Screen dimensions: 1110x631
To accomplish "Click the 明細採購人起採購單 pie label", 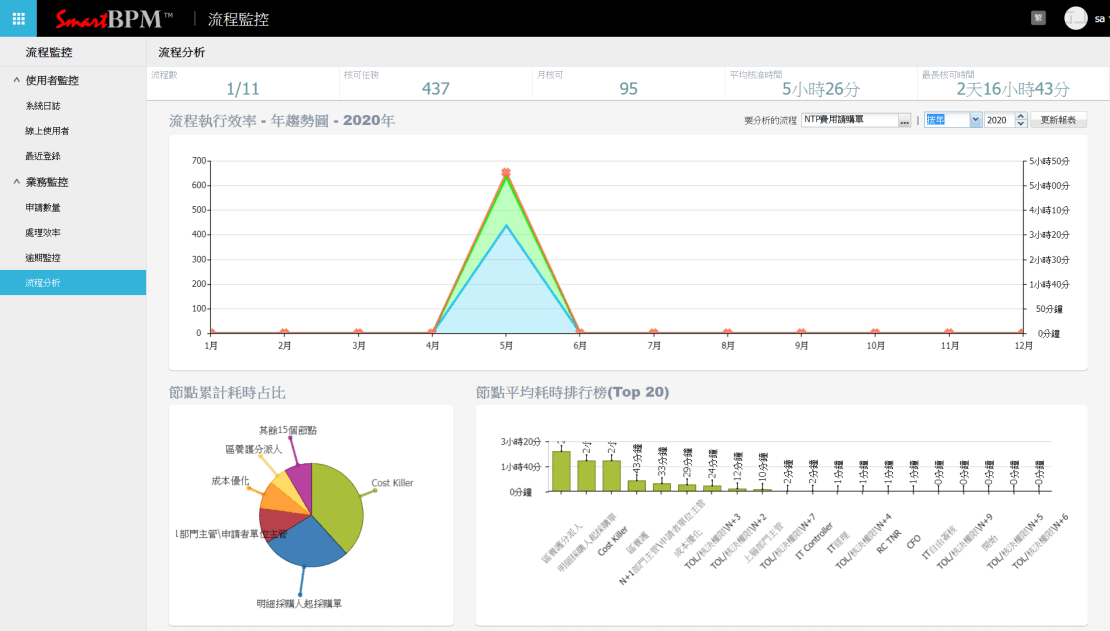I will point(299,604).
